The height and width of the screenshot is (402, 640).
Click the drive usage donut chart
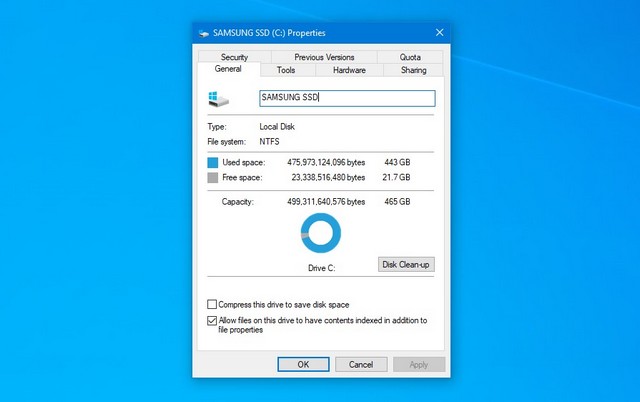coord(321,233)
